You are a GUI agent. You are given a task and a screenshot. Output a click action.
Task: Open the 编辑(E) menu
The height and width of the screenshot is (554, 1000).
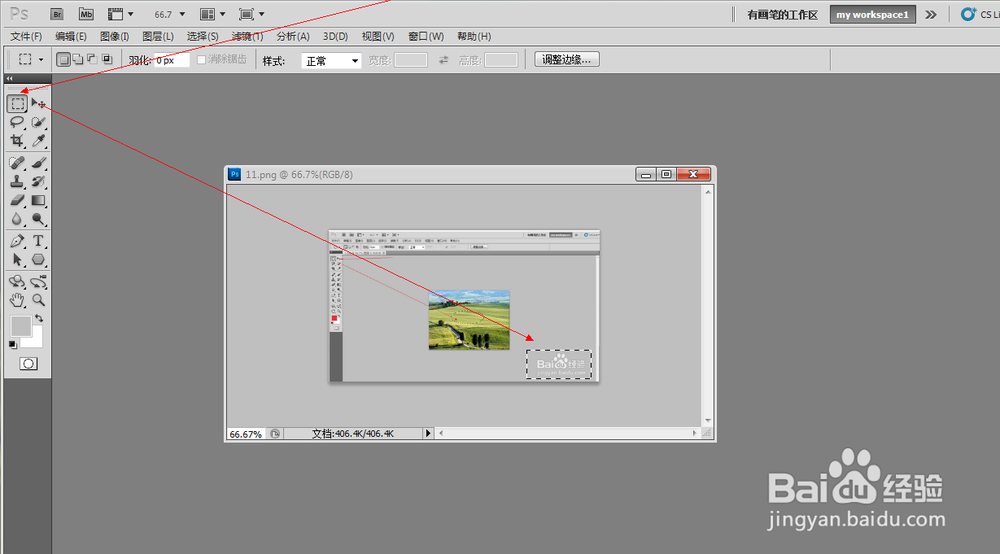pyautogui.click(x=71, y=36)
